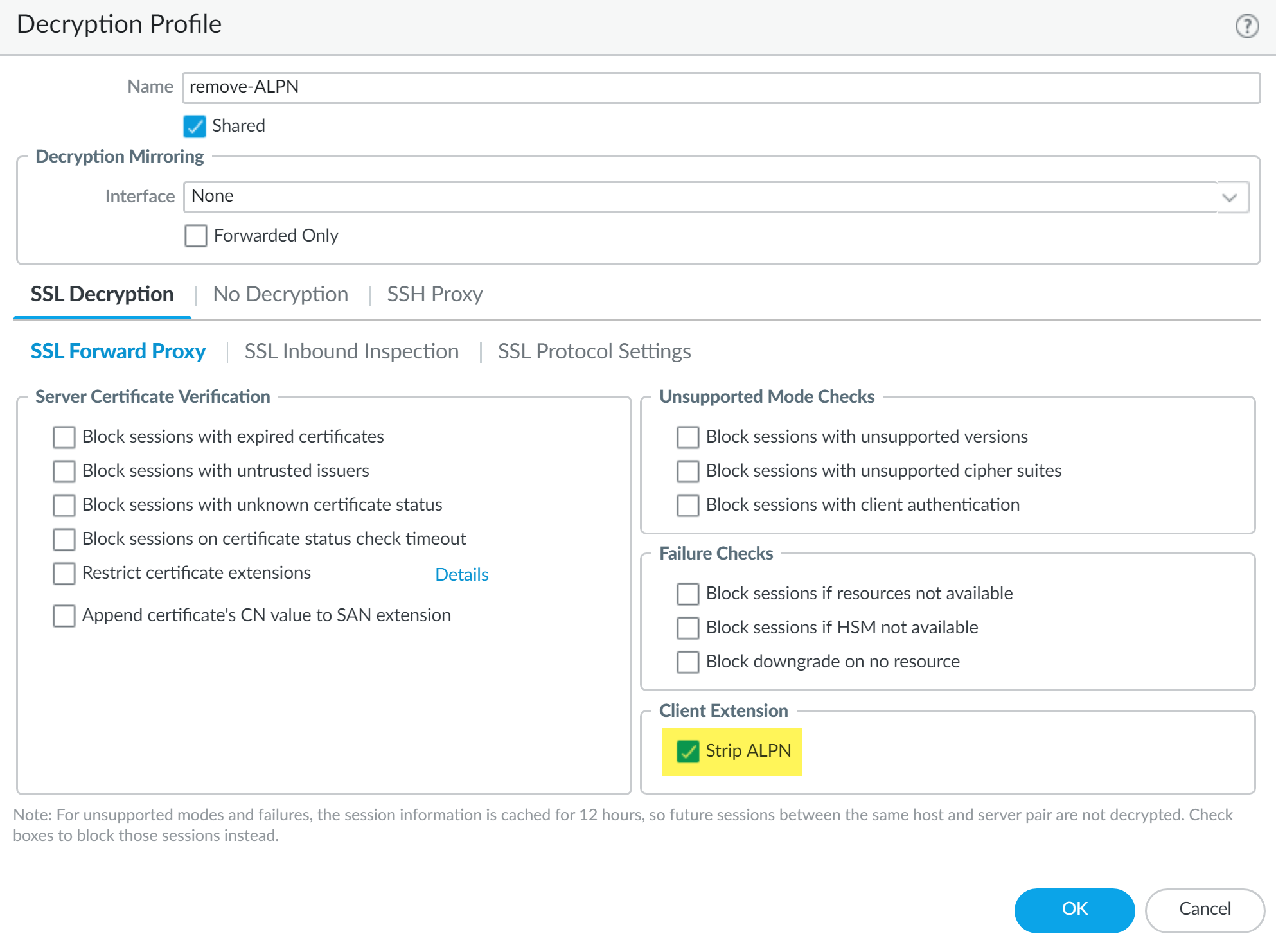Check Block sessions with expired certificates
The height and width of the screenshot is (952, 1276).
pyautogui.click(x=64, y=437)
